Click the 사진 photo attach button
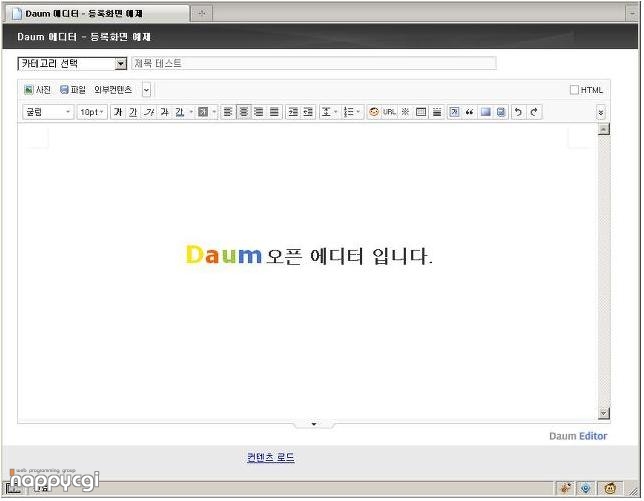Viewport: 644px width, 501px height. click(37, 90)
